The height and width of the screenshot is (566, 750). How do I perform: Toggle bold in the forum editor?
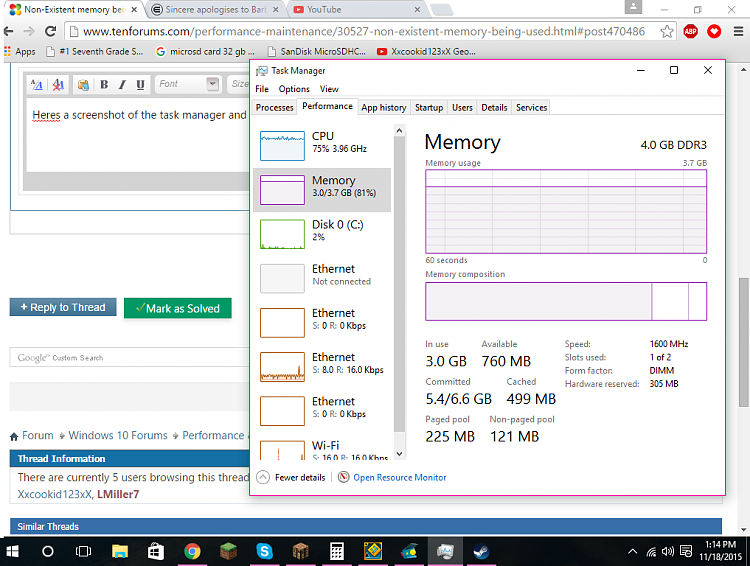pyautogui.click(x=104, y=85)
